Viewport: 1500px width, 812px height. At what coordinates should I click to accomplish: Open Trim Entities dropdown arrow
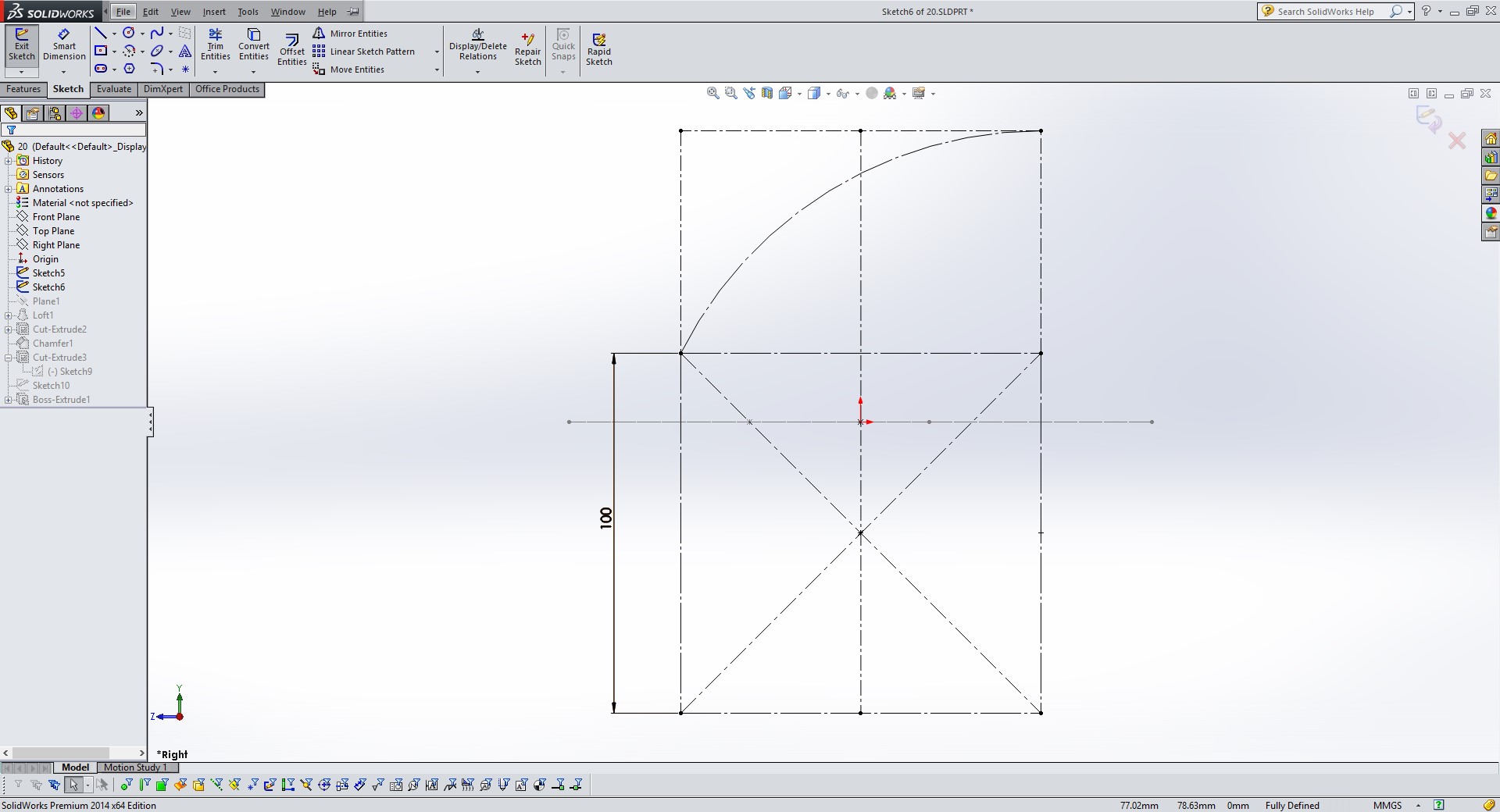click(x=216, y=71)
